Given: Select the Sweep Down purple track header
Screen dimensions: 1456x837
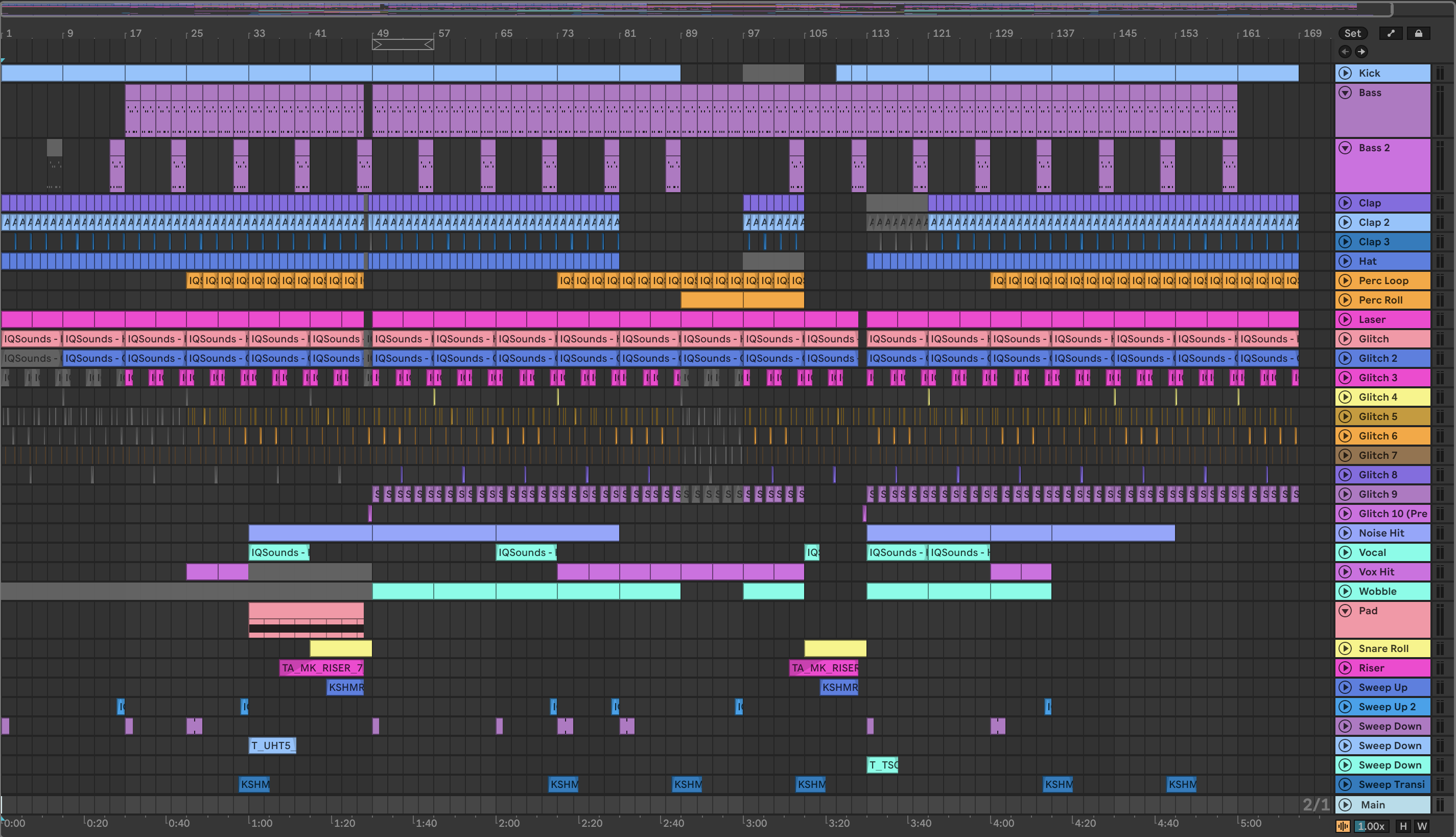Looking at the screenshot, I should [x=1382, y=727].
